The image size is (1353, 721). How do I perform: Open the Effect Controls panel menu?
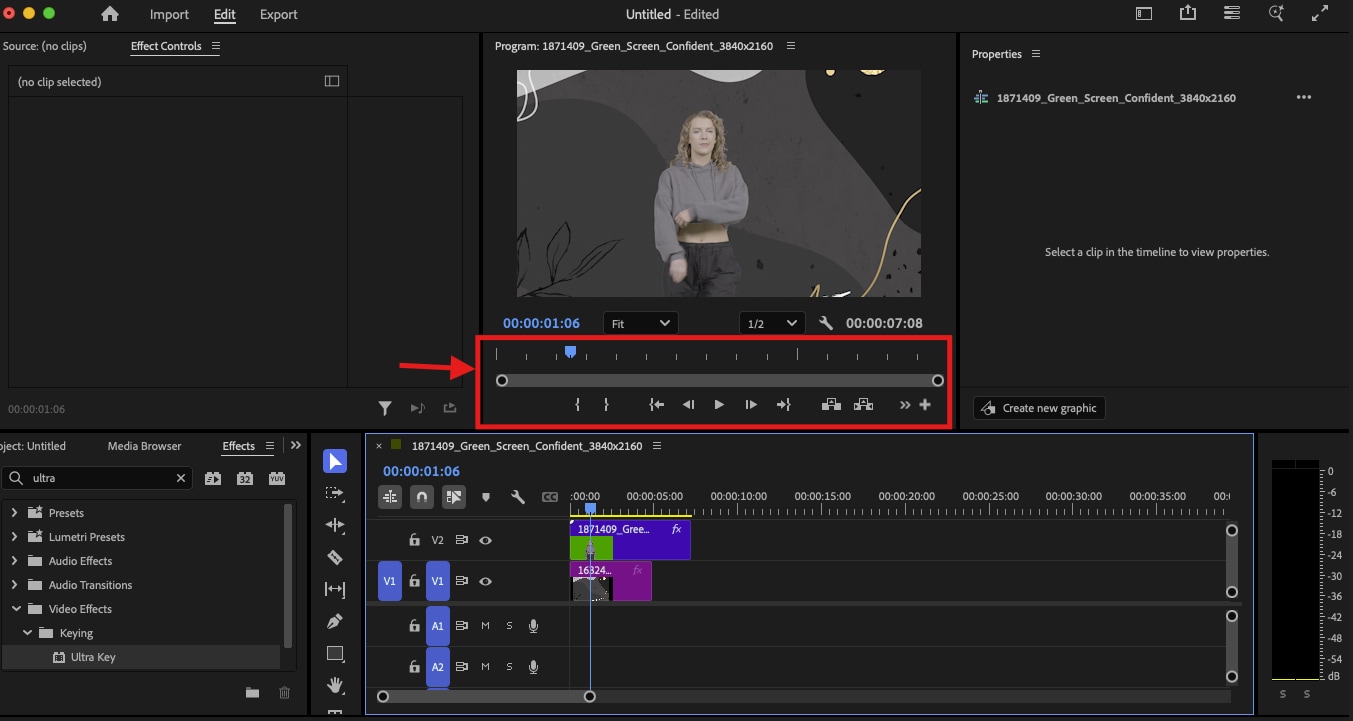(216, 46)
